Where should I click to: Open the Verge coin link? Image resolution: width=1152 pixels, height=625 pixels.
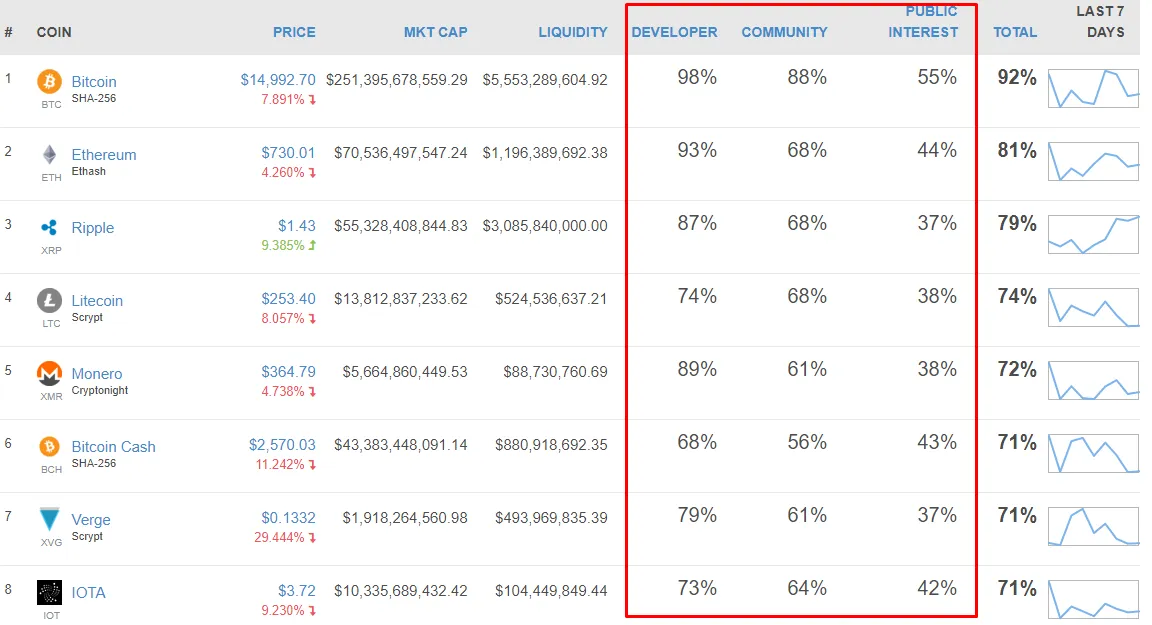91,520
